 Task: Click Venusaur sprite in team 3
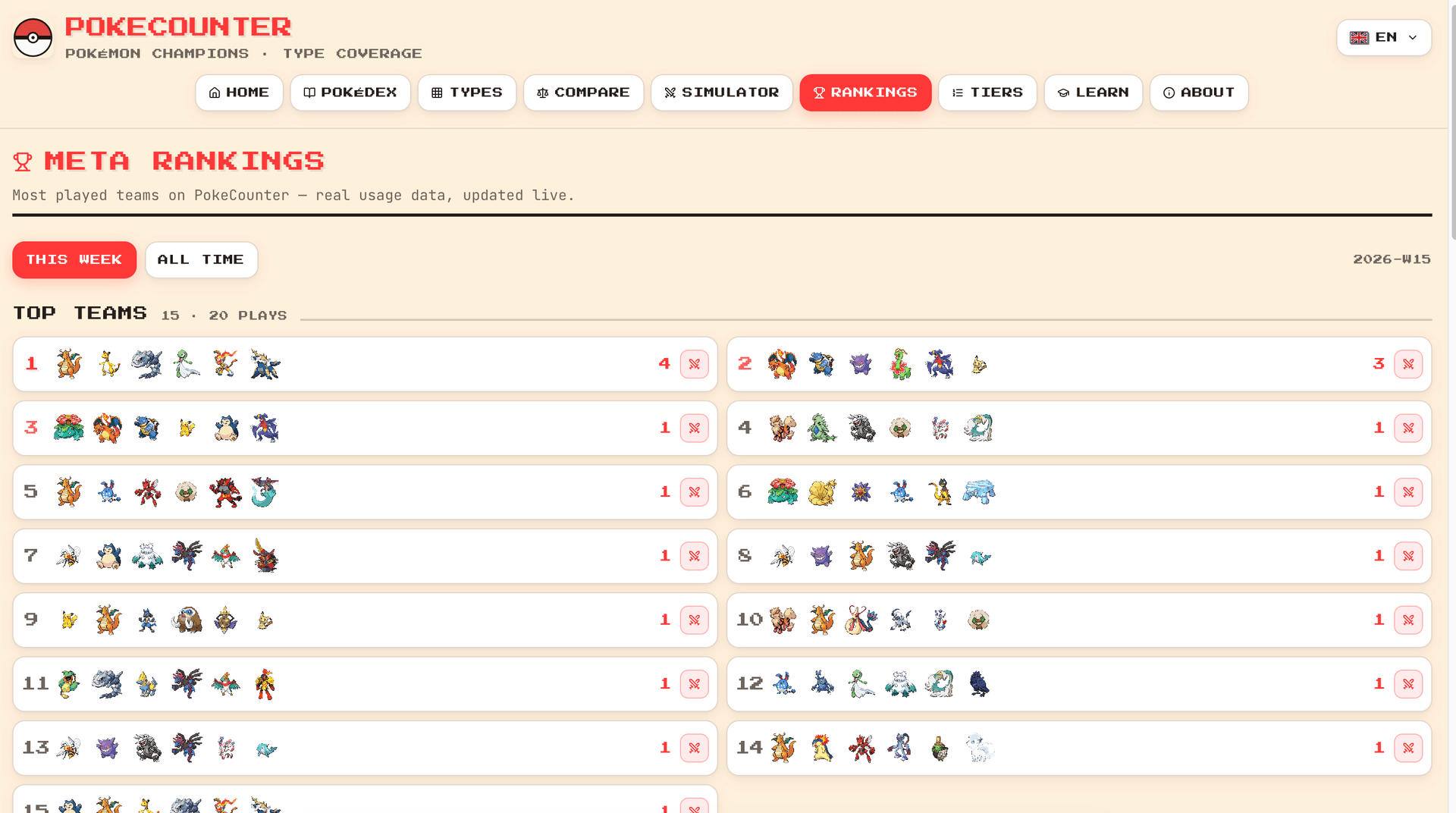click(69, 428)
